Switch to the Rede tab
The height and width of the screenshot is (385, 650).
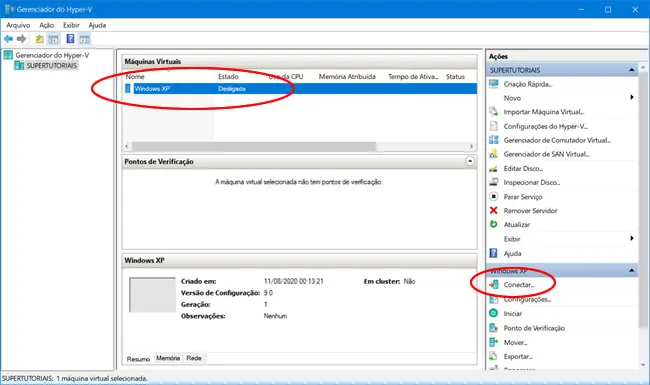pos(194,358)
